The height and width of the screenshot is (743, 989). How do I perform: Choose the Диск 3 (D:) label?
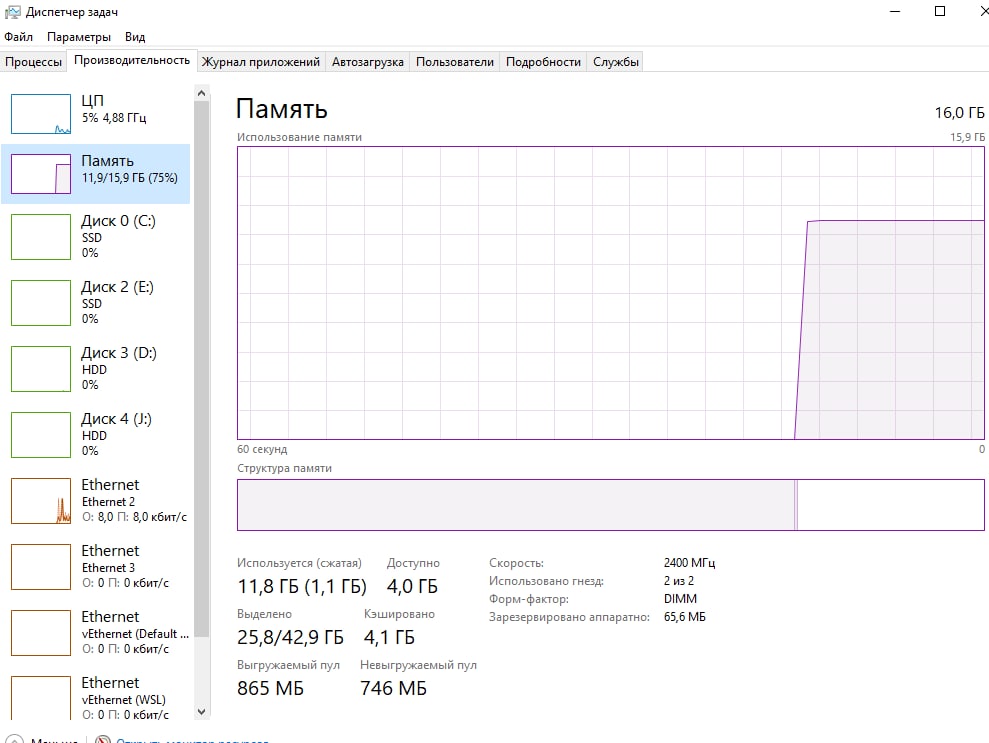[119, 353]
